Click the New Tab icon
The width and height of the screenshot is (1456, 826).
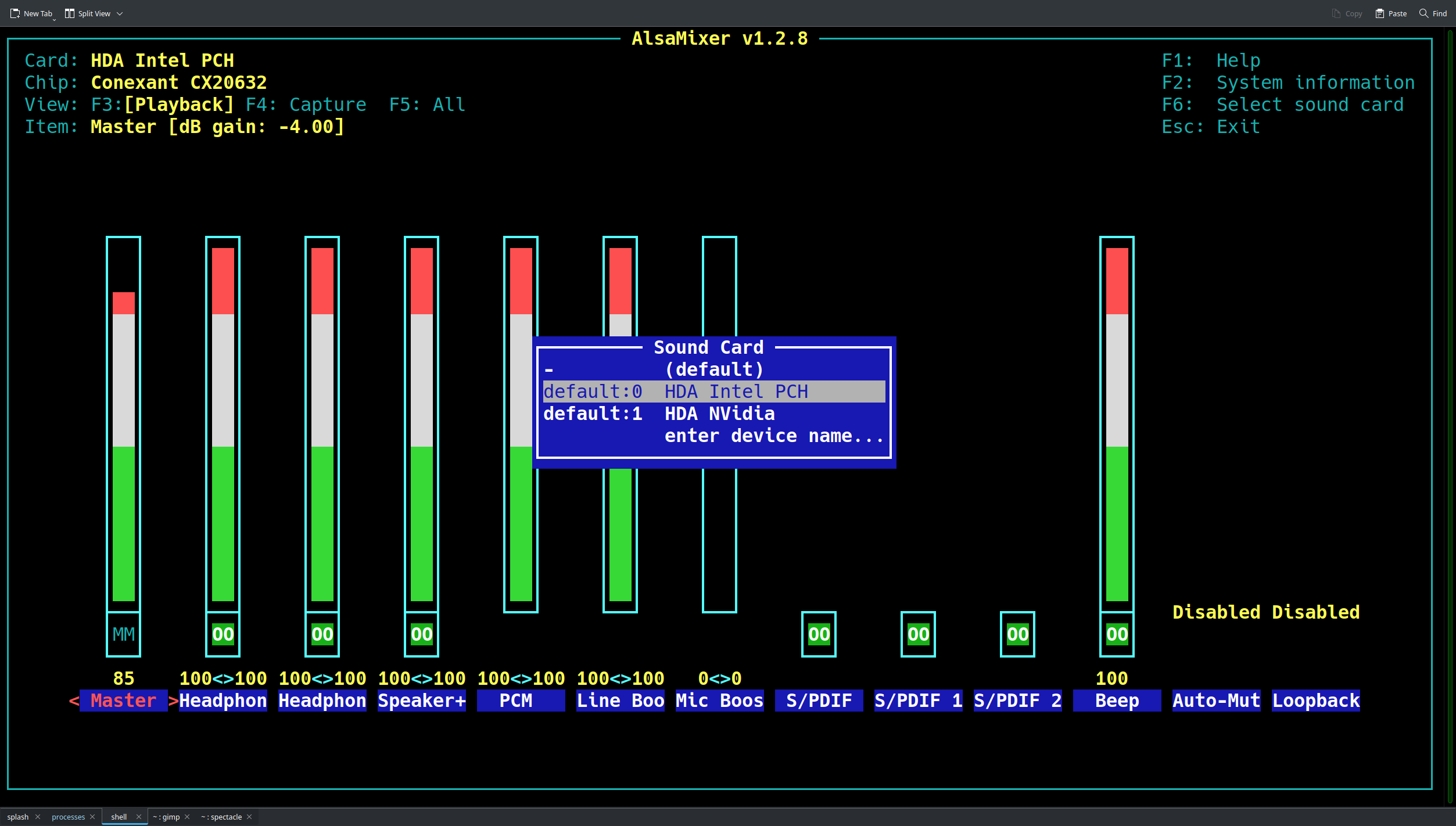pyautogui.click(x=15, y=13)
